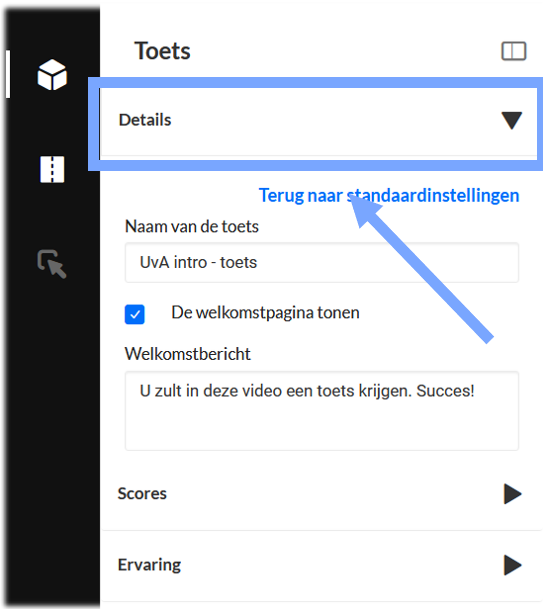Toggle the panel layout icon beside Toets
Image resolution: width=543 pixels, height=609 pixels.
point(513,51)
